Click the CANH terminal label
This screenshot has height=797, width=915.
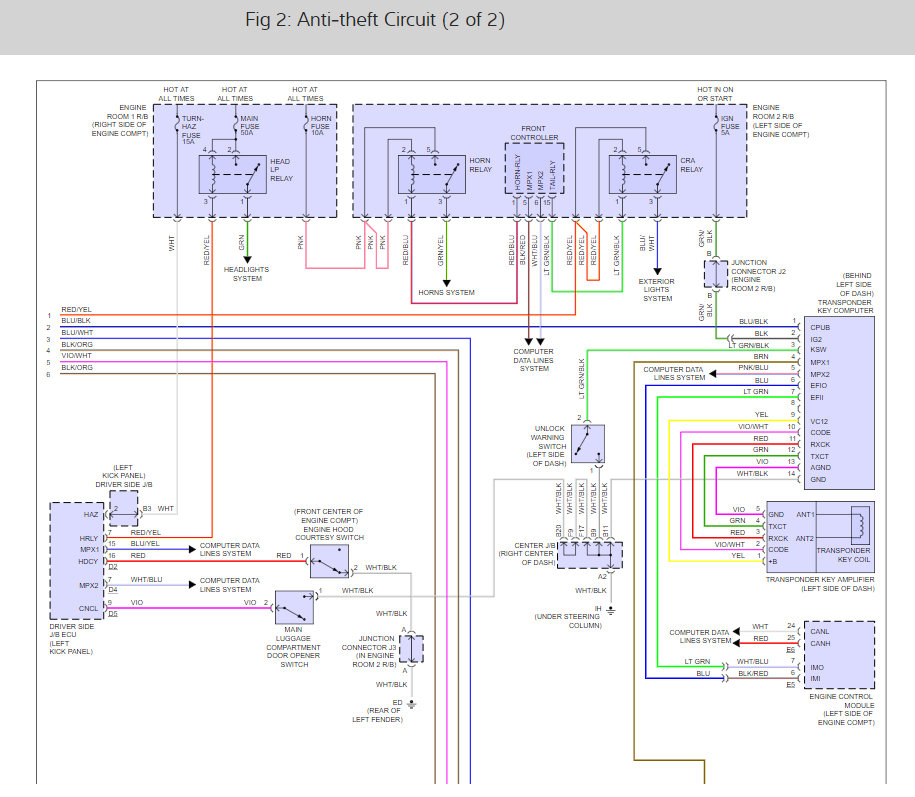pyautogui.click(x=820, y=644)
